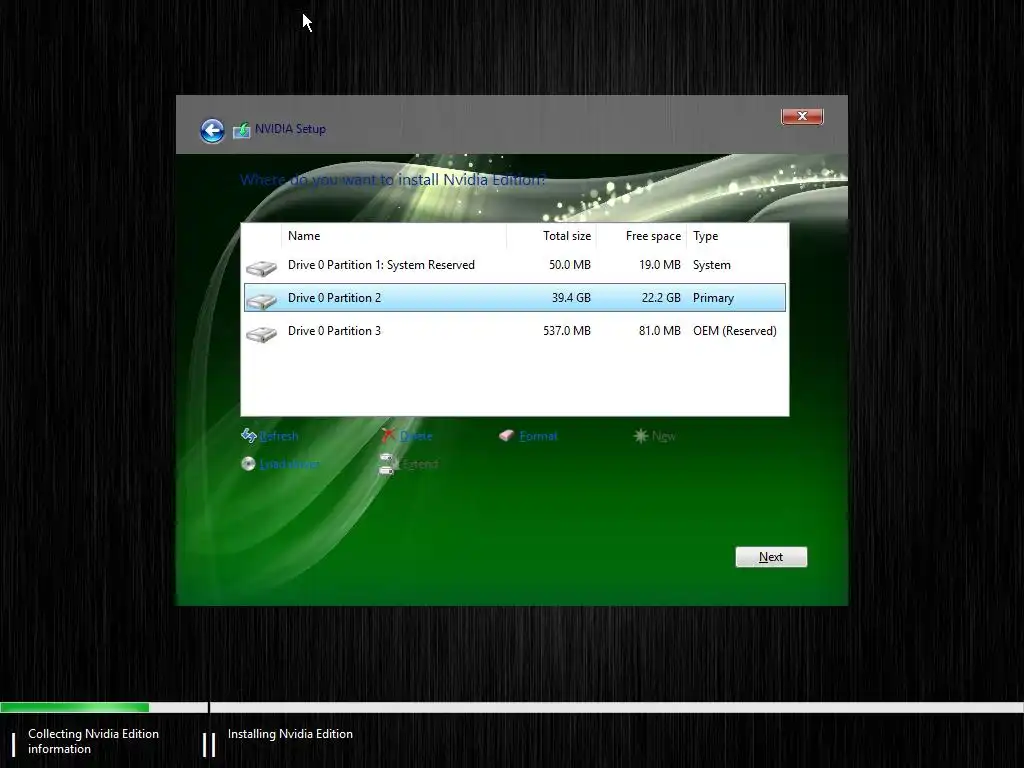The height and width of the screenshot is (768, 1024).
Task: Click the Delete link
Action: tap(416, 436)
